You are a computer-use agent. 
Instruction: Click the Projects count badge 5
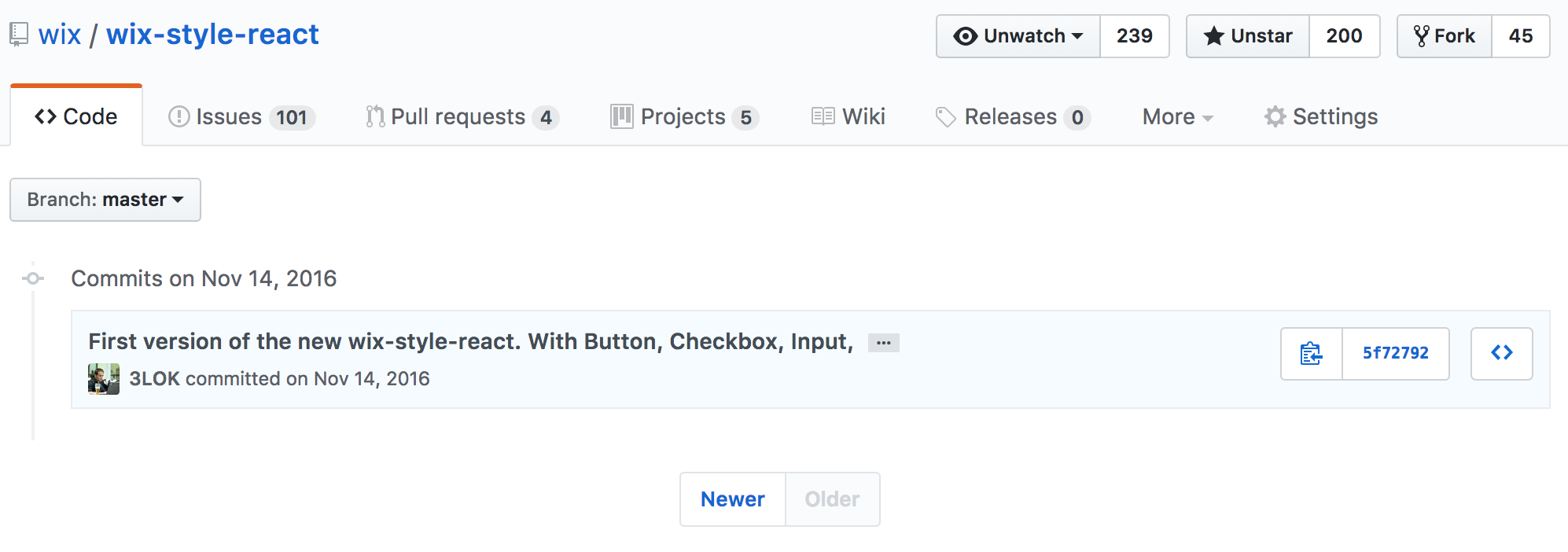745,118
